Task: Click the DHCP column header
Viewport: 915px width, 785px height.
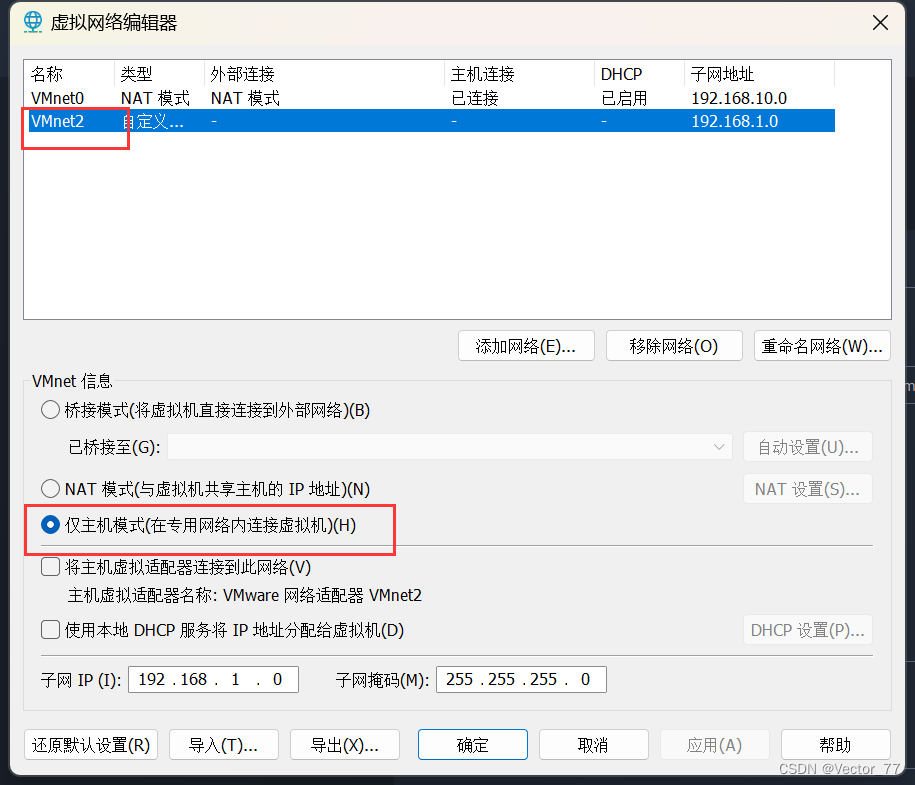Action: (x=640, y=74)
